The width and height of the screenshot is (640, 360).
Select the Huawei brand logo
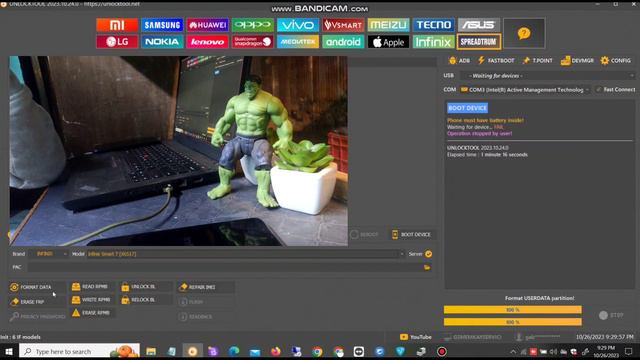click(208, 25)
